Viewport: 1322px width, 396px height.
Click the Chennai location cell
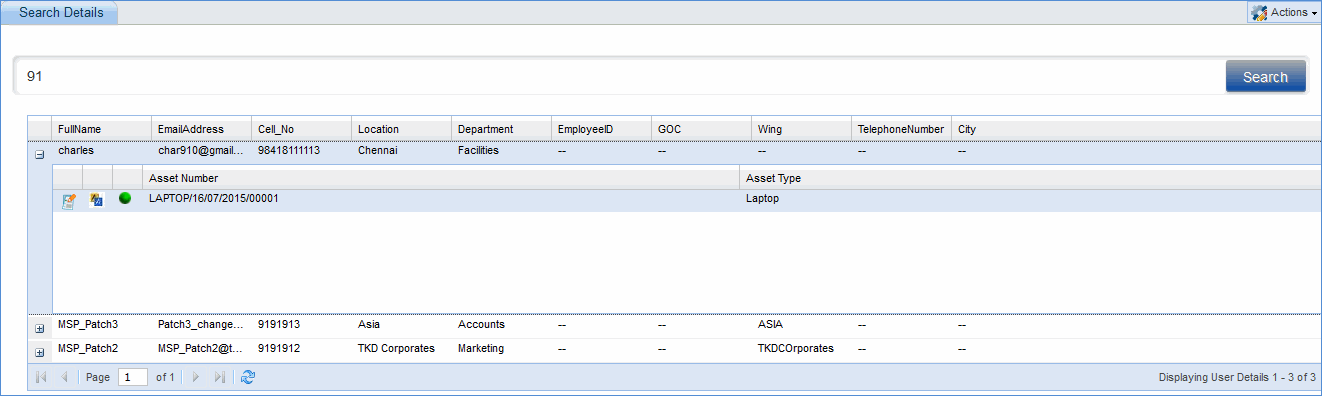378,151
